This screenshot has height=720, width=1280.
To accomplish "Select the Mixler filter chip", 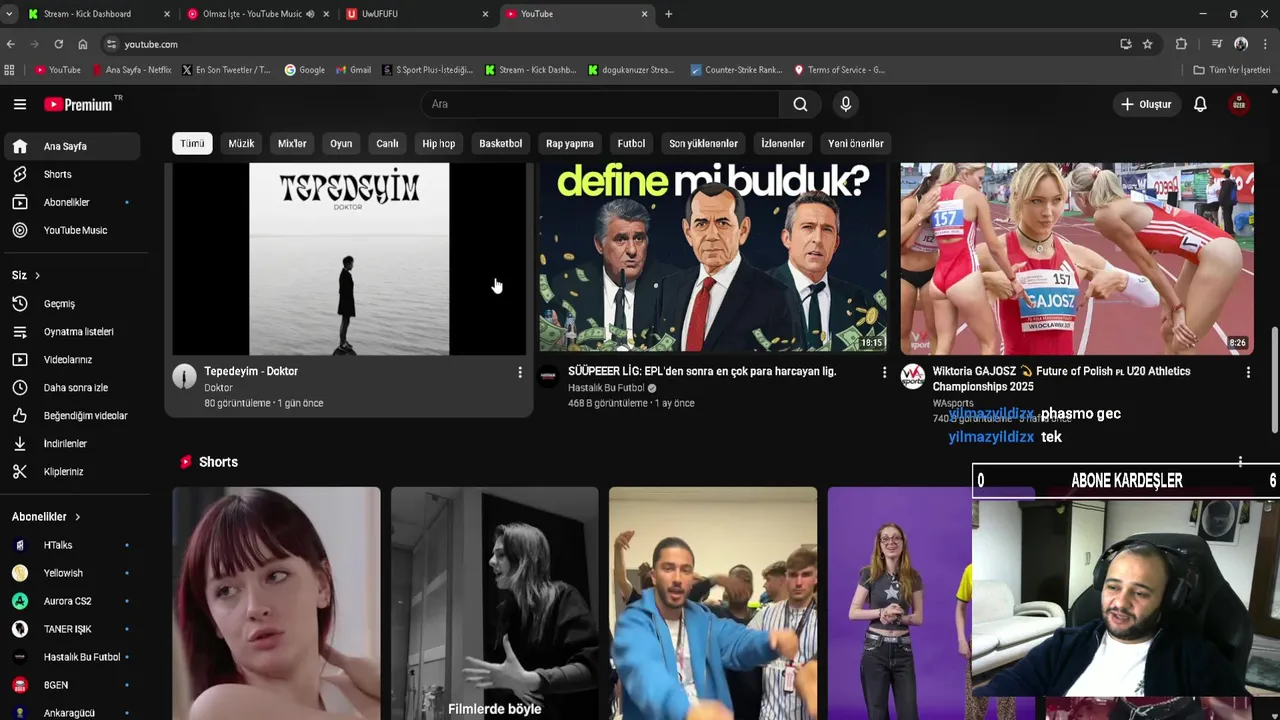I will 292,143.
